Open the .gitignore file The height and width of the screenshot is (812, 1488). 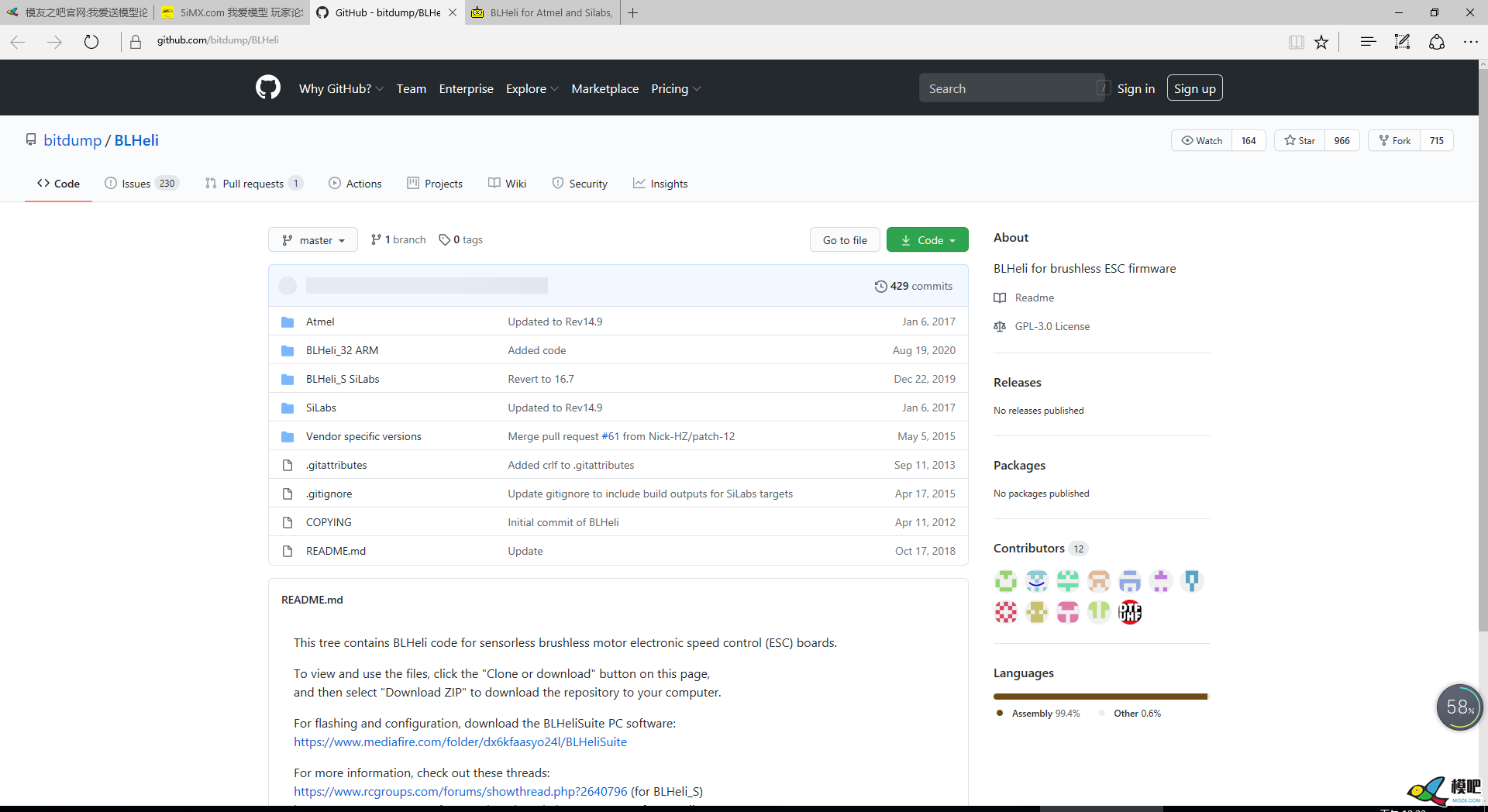coord(329,494)
